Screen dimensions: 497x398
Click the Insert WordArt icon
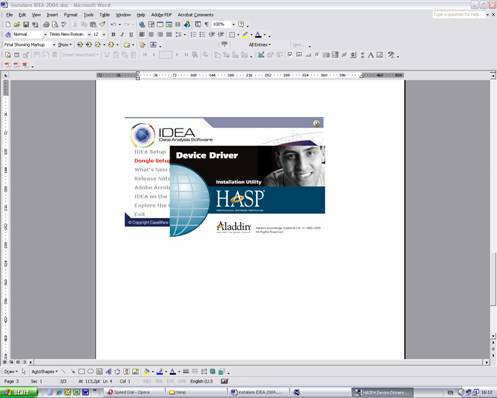(x=108, y=371)
